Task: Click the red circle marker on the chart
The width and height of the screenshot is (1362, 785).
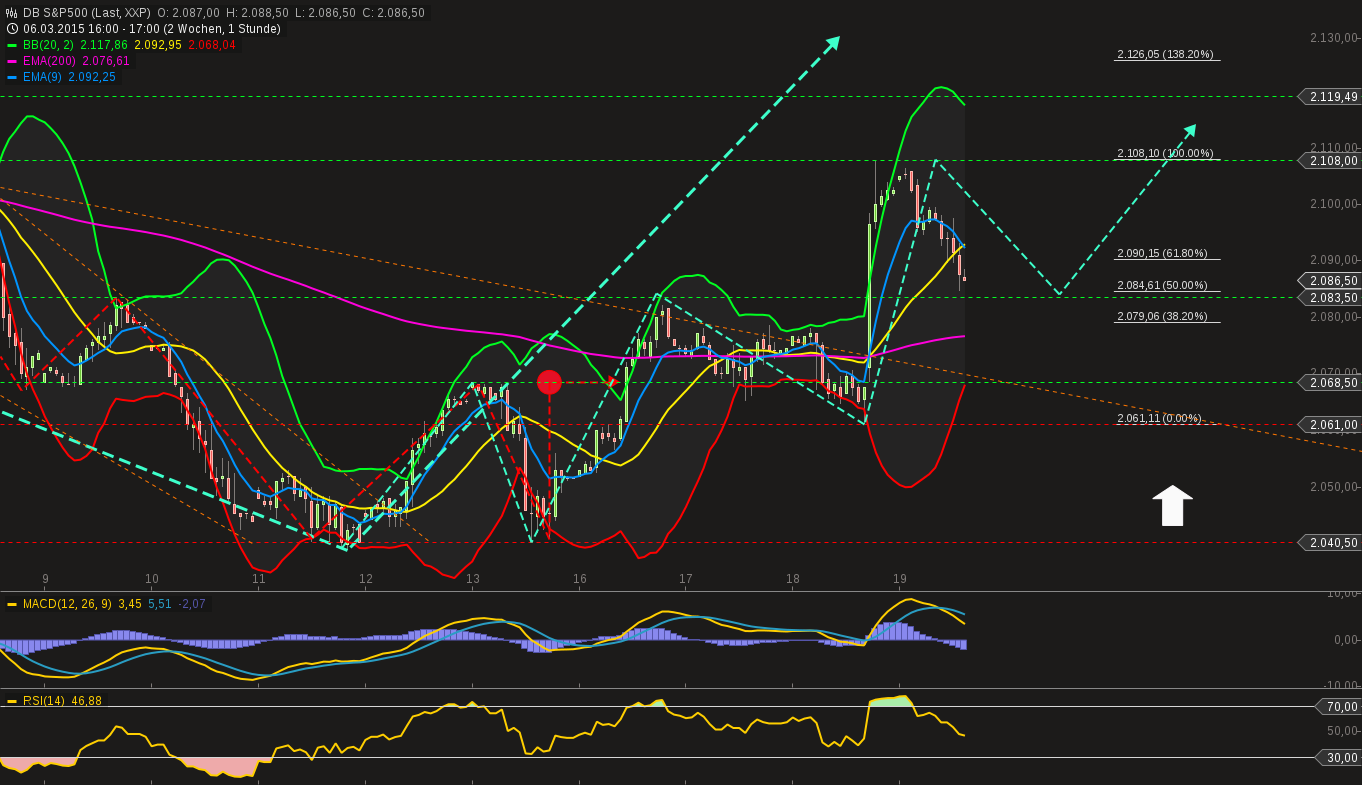Action: coord(549,380)
